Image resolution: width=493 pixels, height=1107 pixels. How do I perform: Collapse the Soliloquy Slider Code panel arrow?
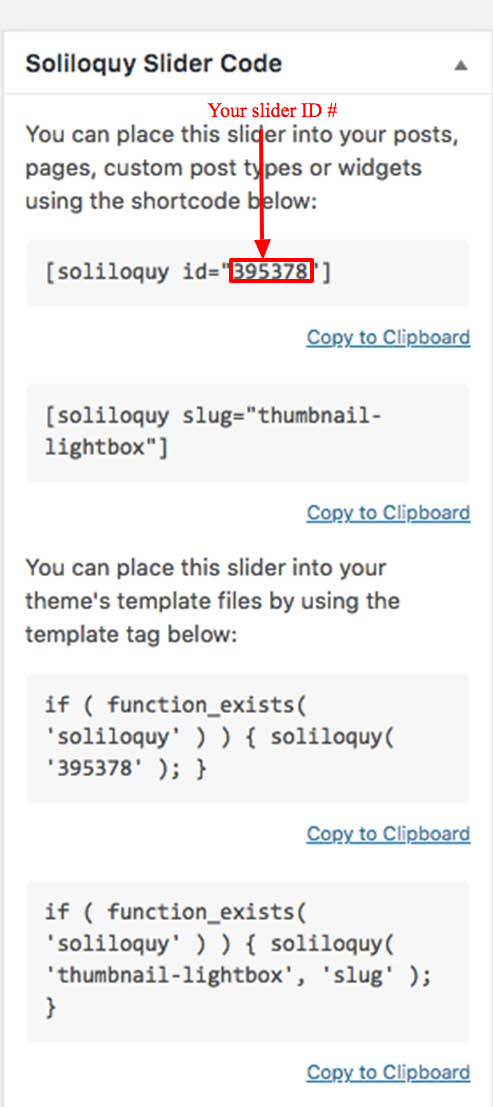point(461,65)
